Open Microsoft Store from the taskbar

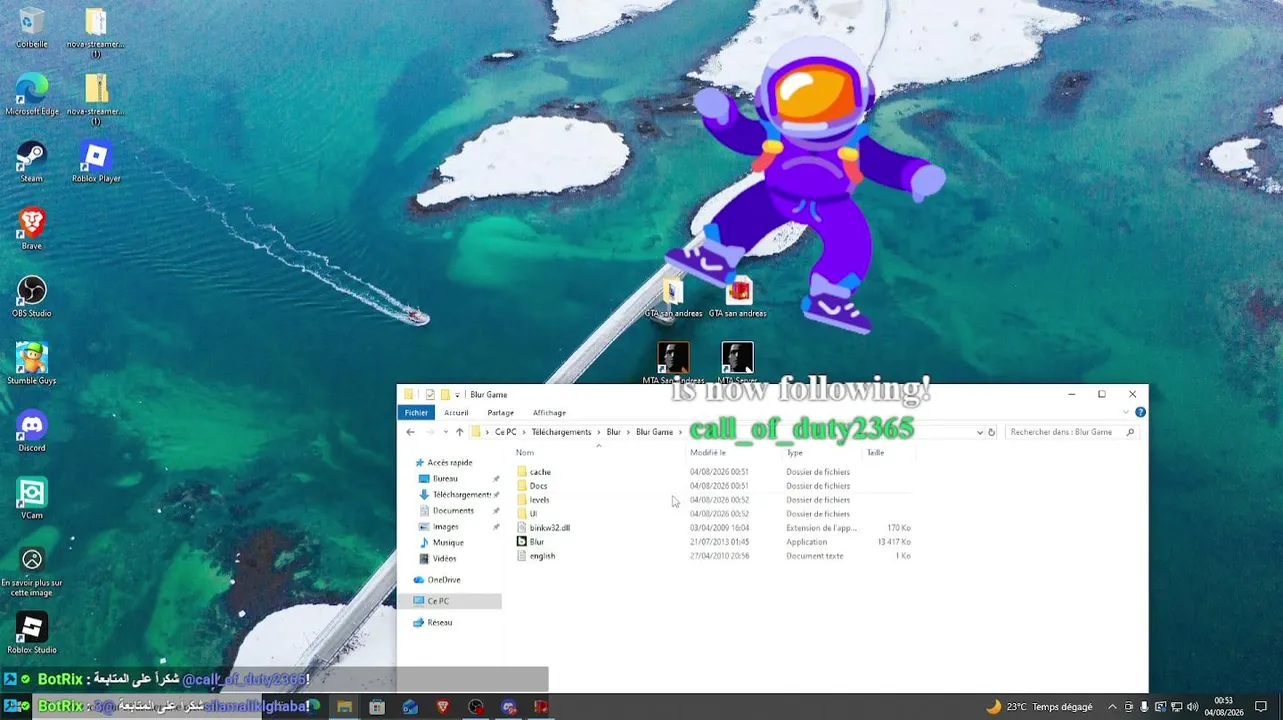[x=377, y=707]
